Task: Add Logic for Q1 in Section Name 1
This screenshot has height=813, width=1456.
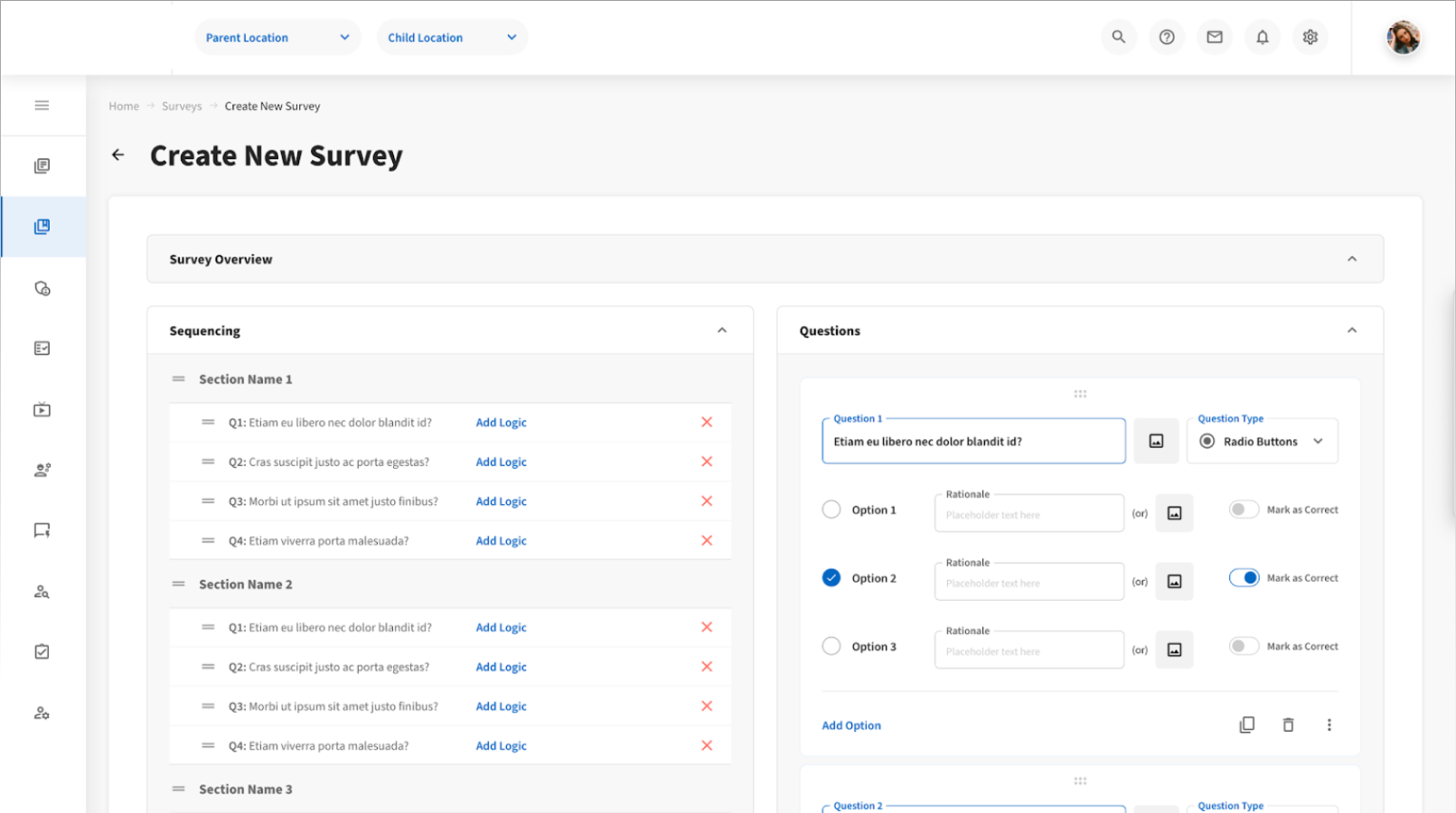Action: pos(501,422)
